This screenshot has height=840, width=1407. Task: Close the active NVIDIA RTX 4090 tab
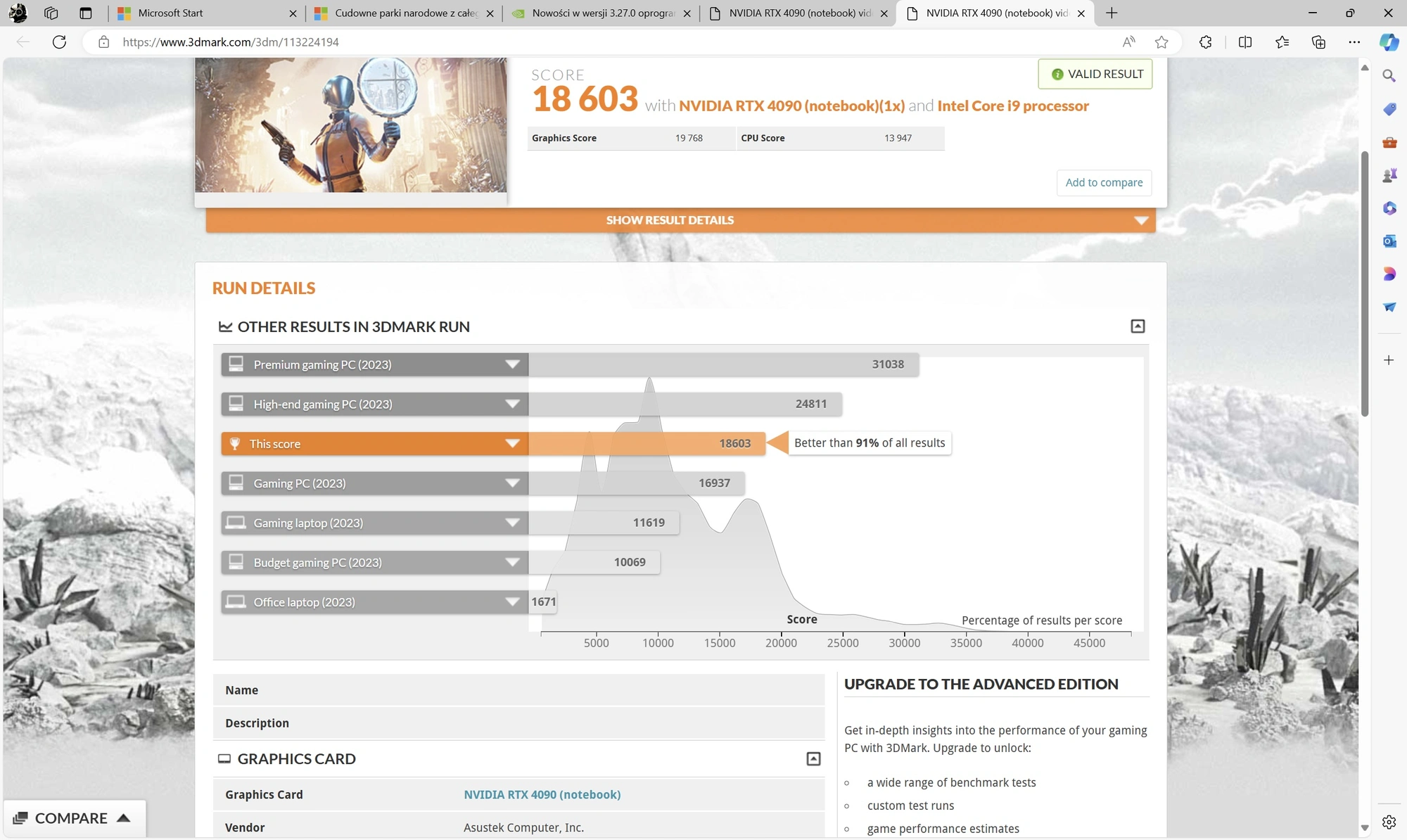pos(1081,13)
